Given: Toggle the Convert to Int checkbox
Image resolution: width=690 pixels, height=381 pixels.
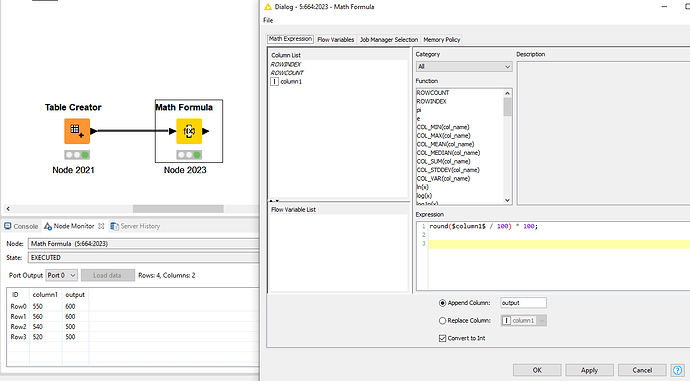Looking at the screenshot, I should (442, 338).
